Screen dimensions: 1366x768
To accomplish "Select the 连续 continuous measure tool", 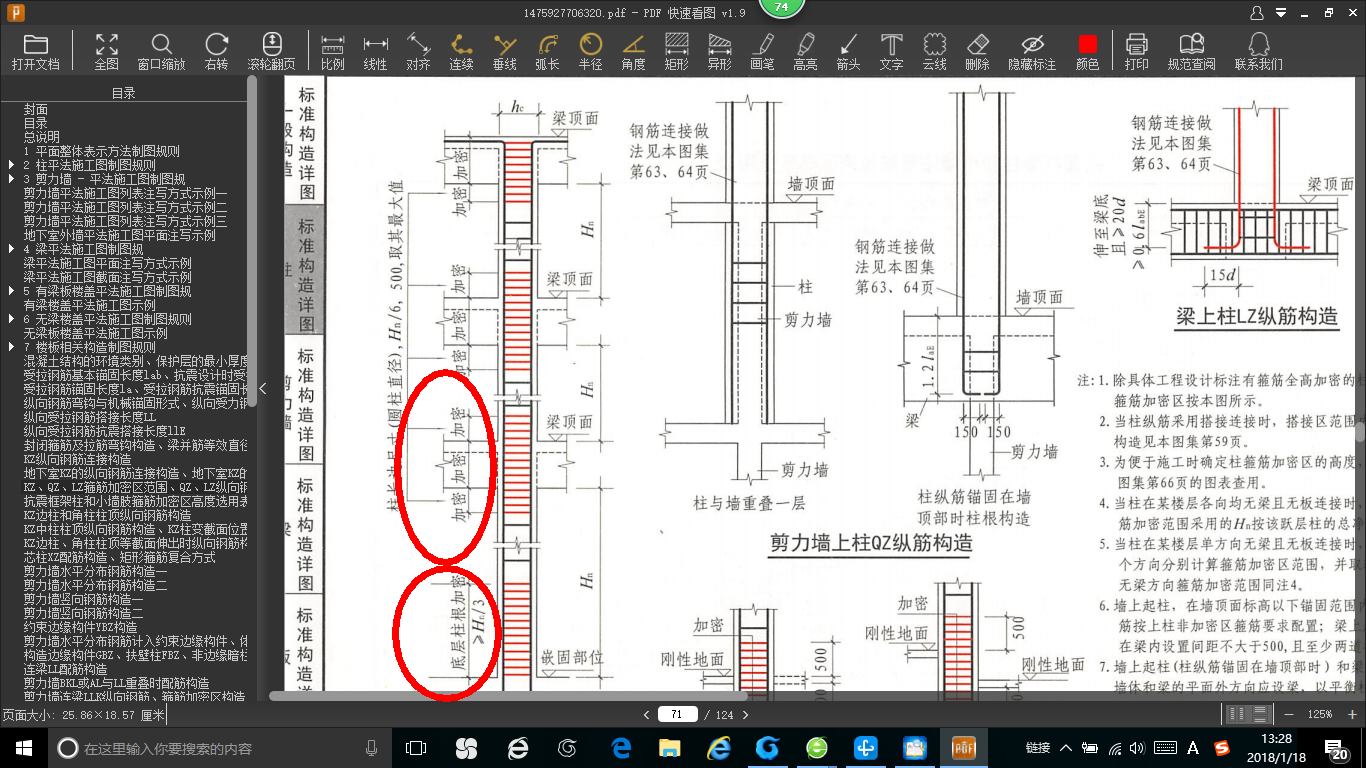I will (461, 52).
